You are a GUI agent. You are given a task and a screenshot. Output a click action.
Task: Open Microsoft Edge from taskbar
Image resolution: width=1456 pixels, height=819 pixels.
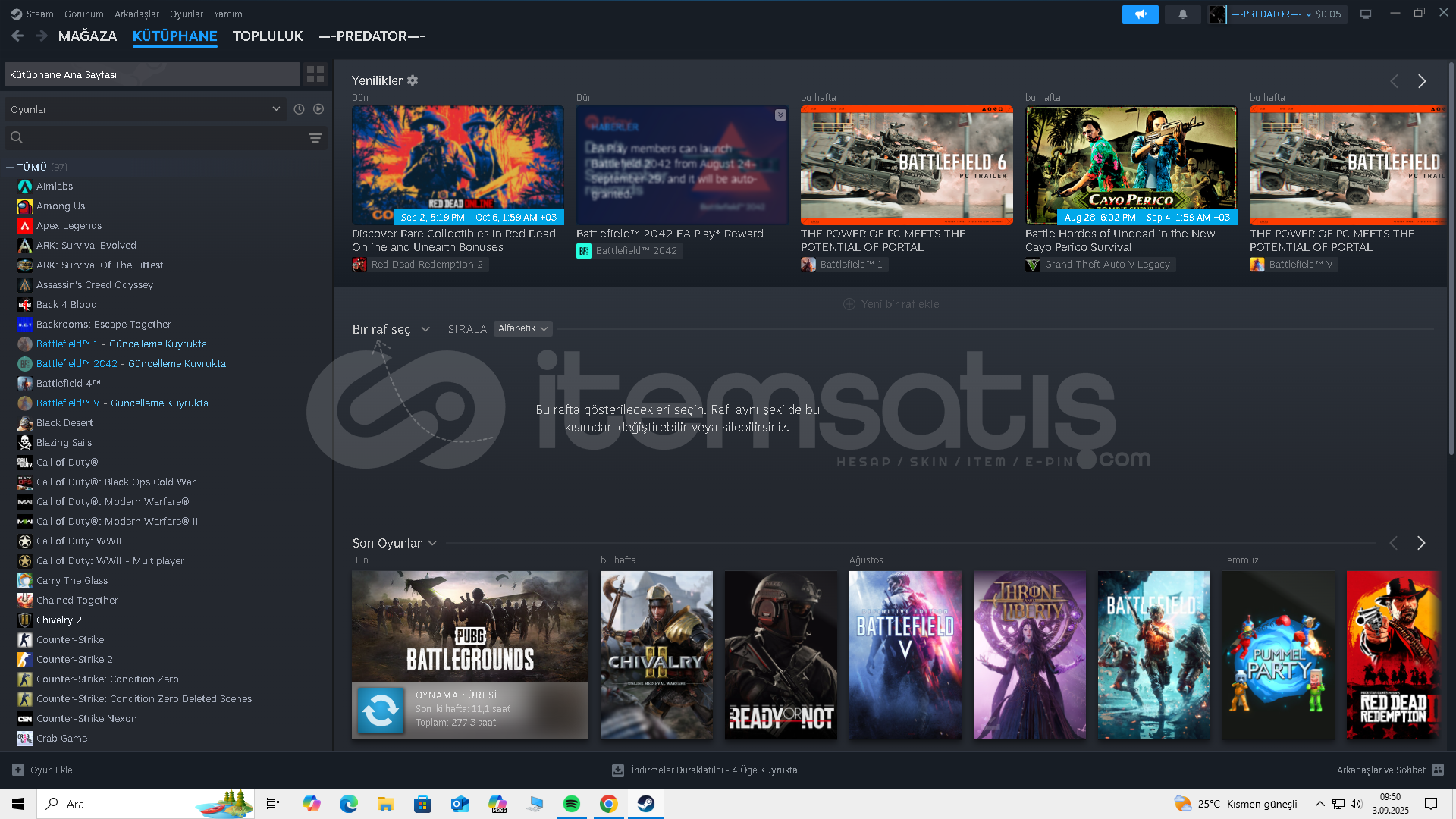[349, 804]
